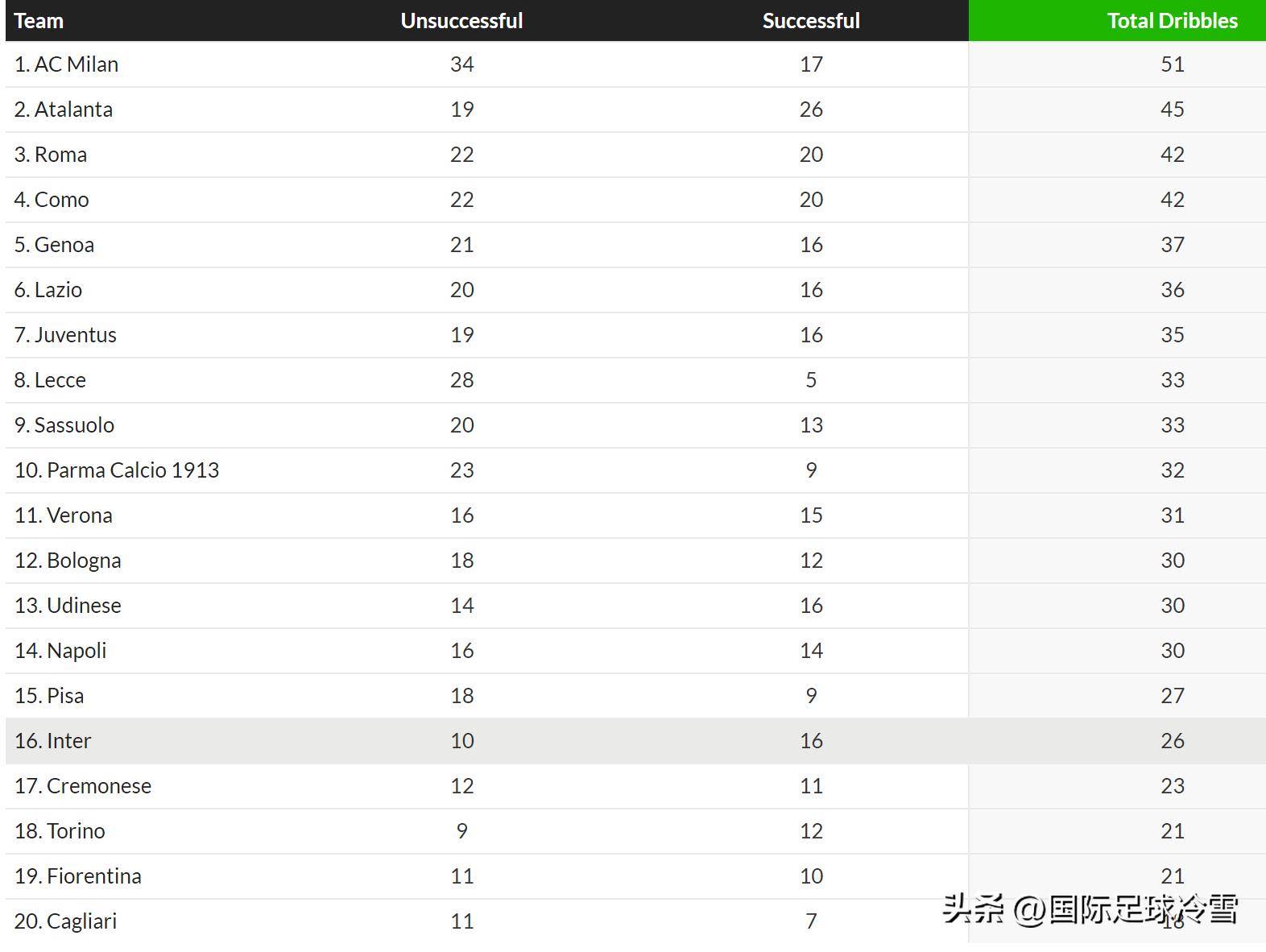This screenshot has height=952, width=1266.
Task: Select the Cagliari team entry
Action: pyautogui.click(x=81, y=921)
